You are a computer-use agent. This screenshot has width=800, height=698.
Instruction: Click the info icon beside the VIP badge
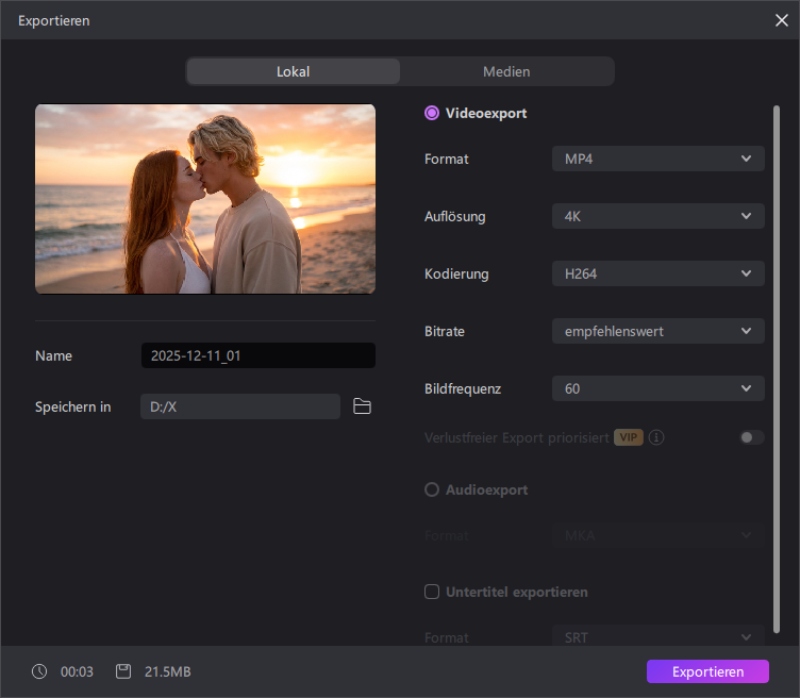657,438
